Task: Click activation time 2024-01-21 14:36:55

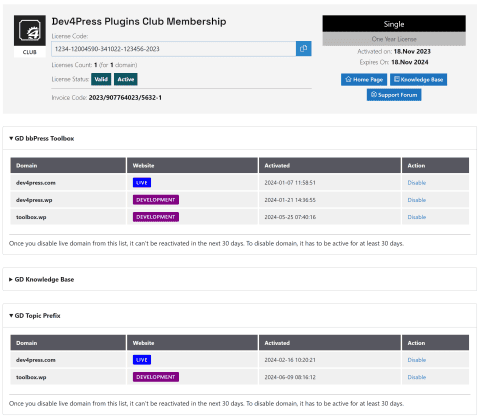Action: pyautogui.click(x=290, y=200)
